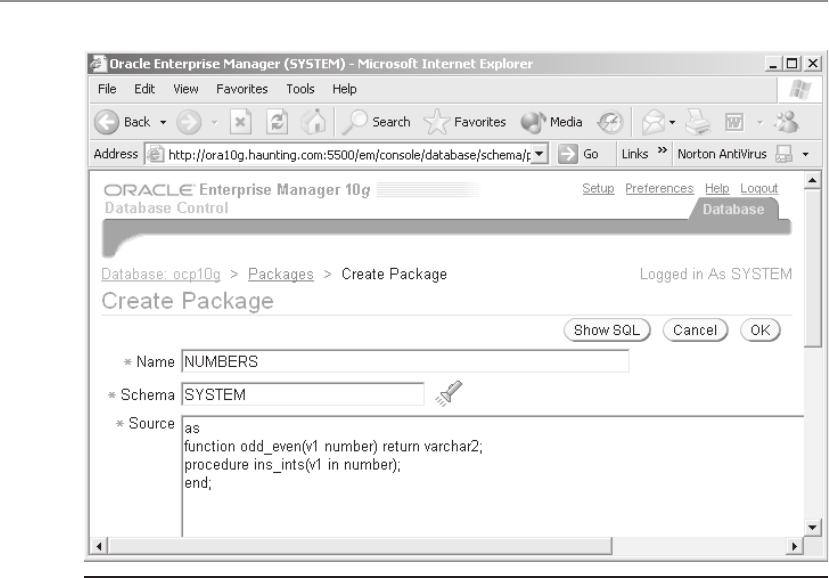Open the Forward button history dropdown
This screenshot has height=578, width=829.
(215, 123)
